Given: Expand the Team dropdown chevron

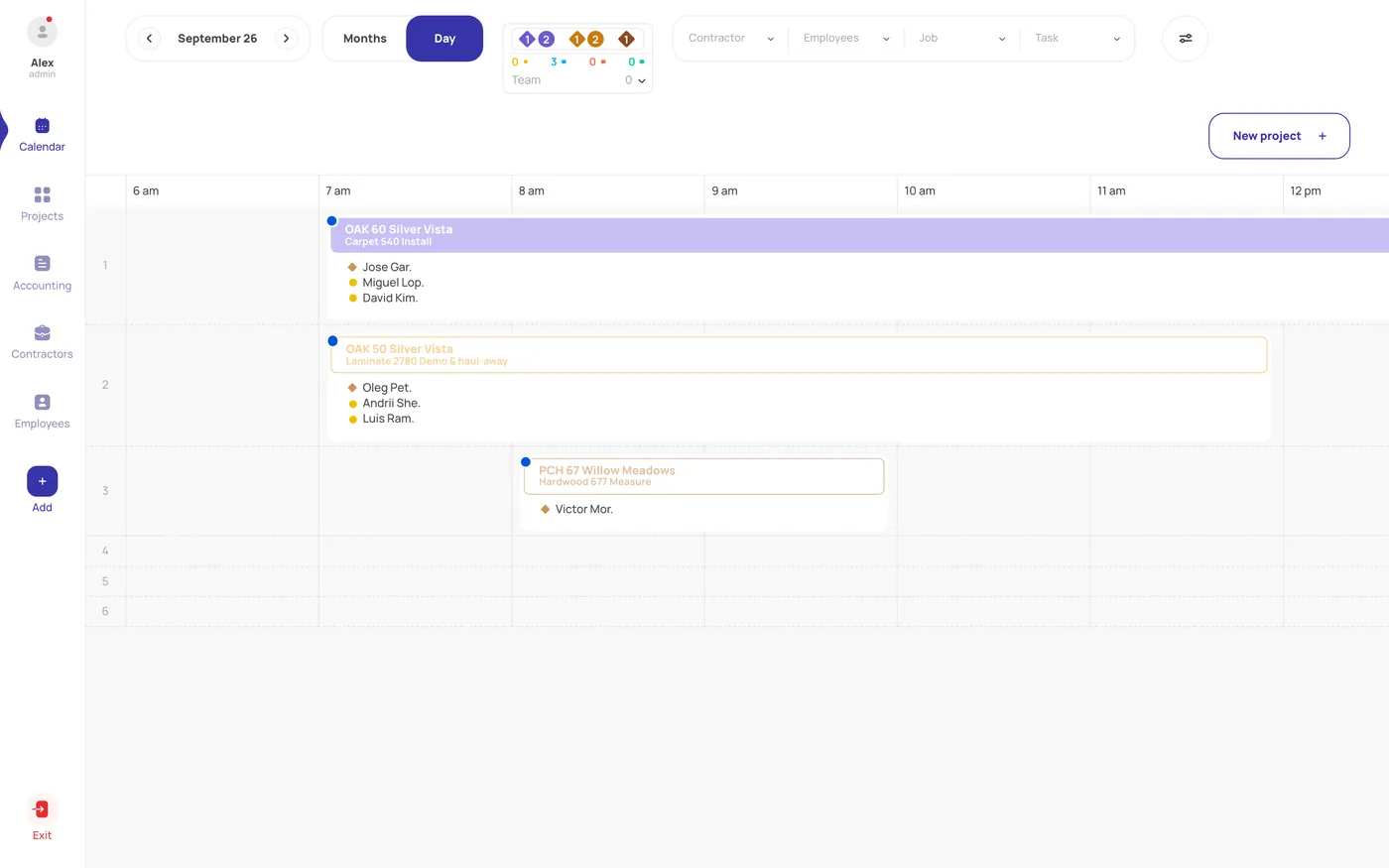Looking at the screenshot, I should pos(642,81).
